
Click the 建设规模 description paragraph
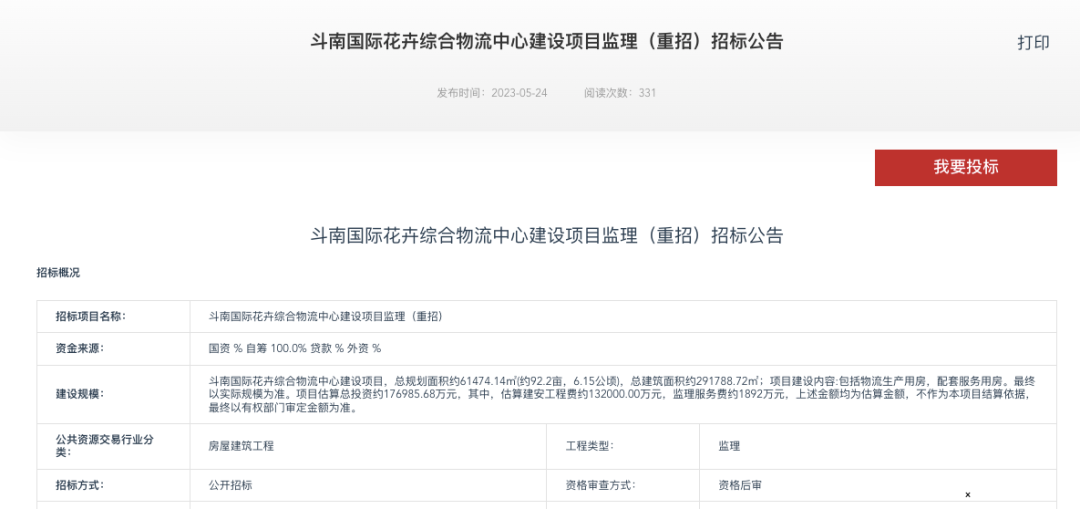pyautogui.click(x=620, y=394)
